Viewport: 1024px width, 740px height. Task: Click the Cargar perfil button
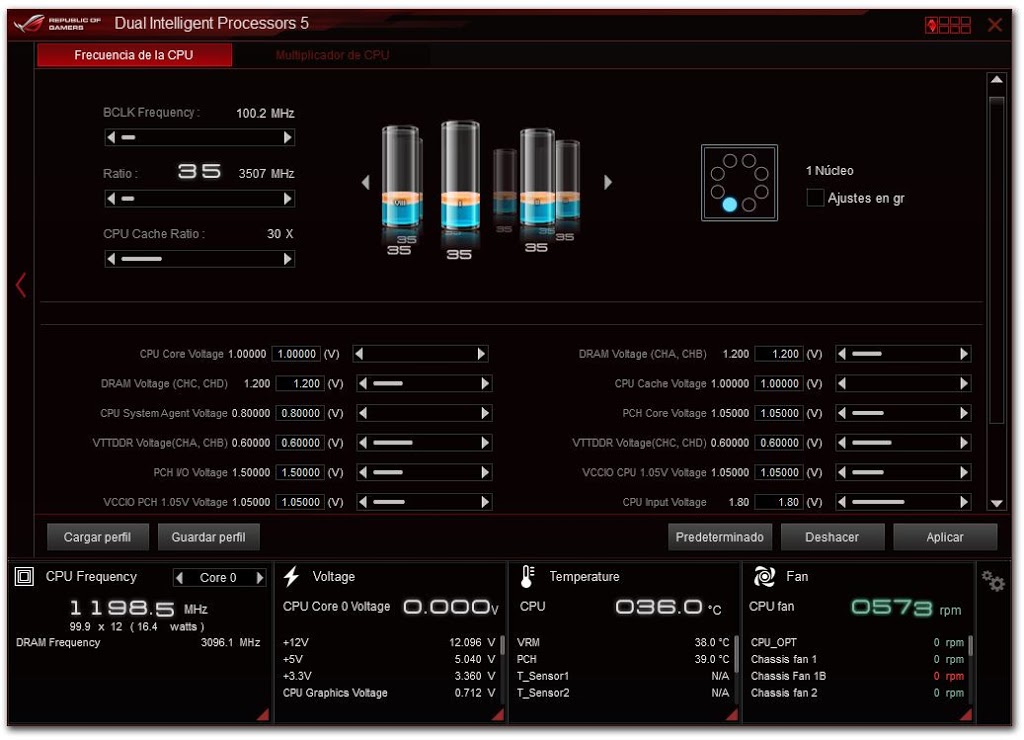[x=97, y=537]
